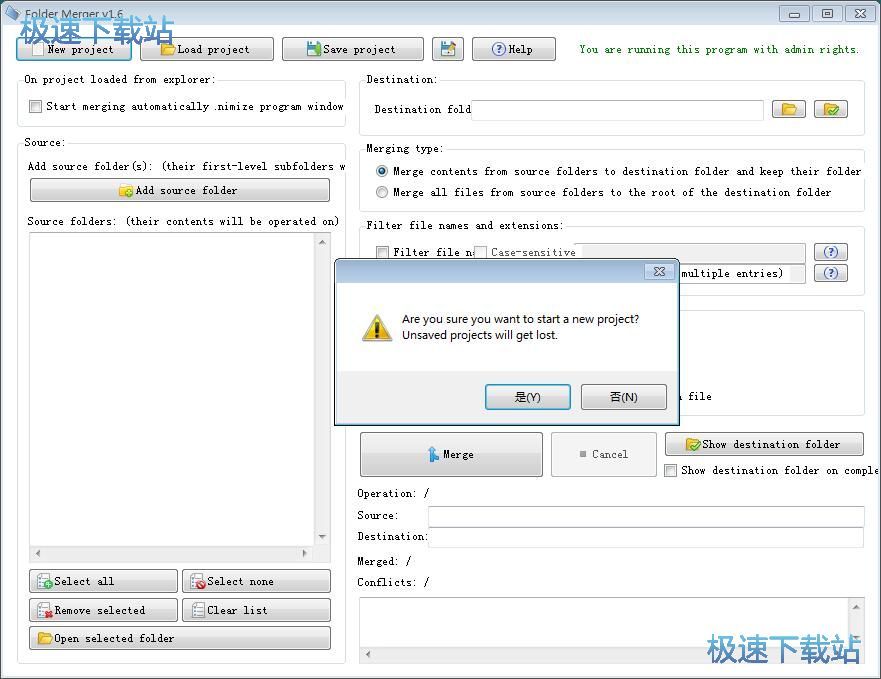The width and height of the screenshot is (881, 679).
Task: Browse for destination folder icon
Action: [789, 109]
